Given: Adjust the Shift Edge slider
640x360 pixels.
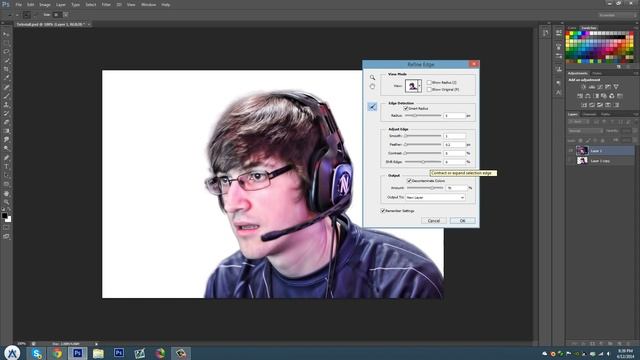Looking at the screenshot, I should (423, 162).
